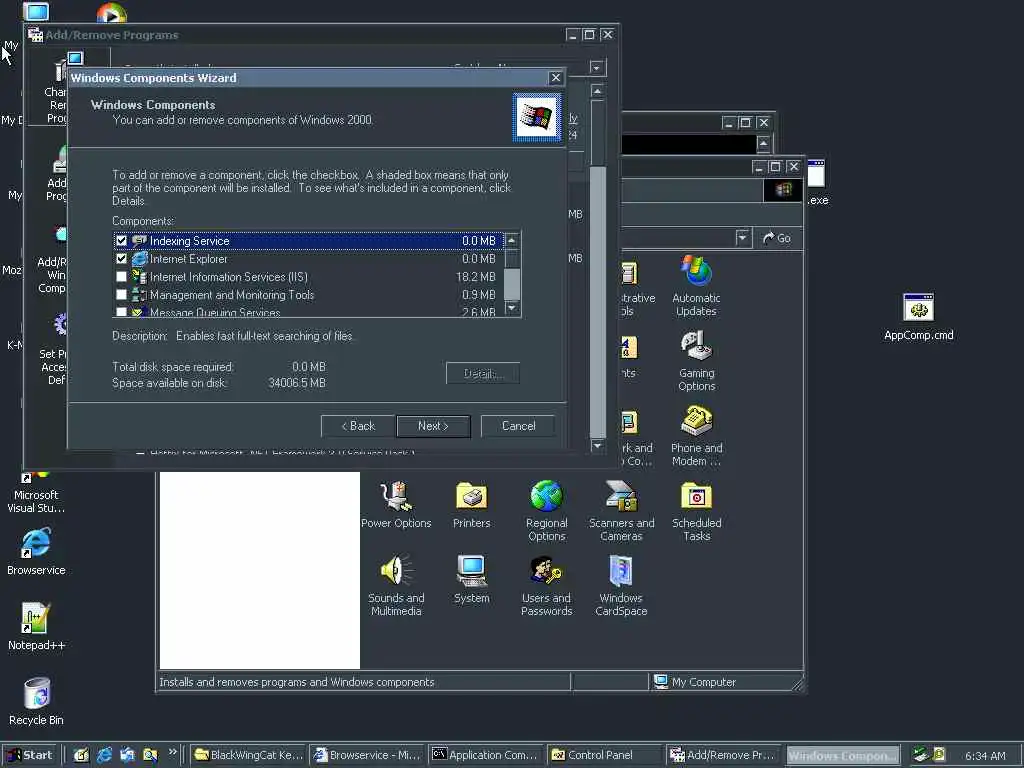Select the AppComp.cmd desktop file

[x=919, y=317]
